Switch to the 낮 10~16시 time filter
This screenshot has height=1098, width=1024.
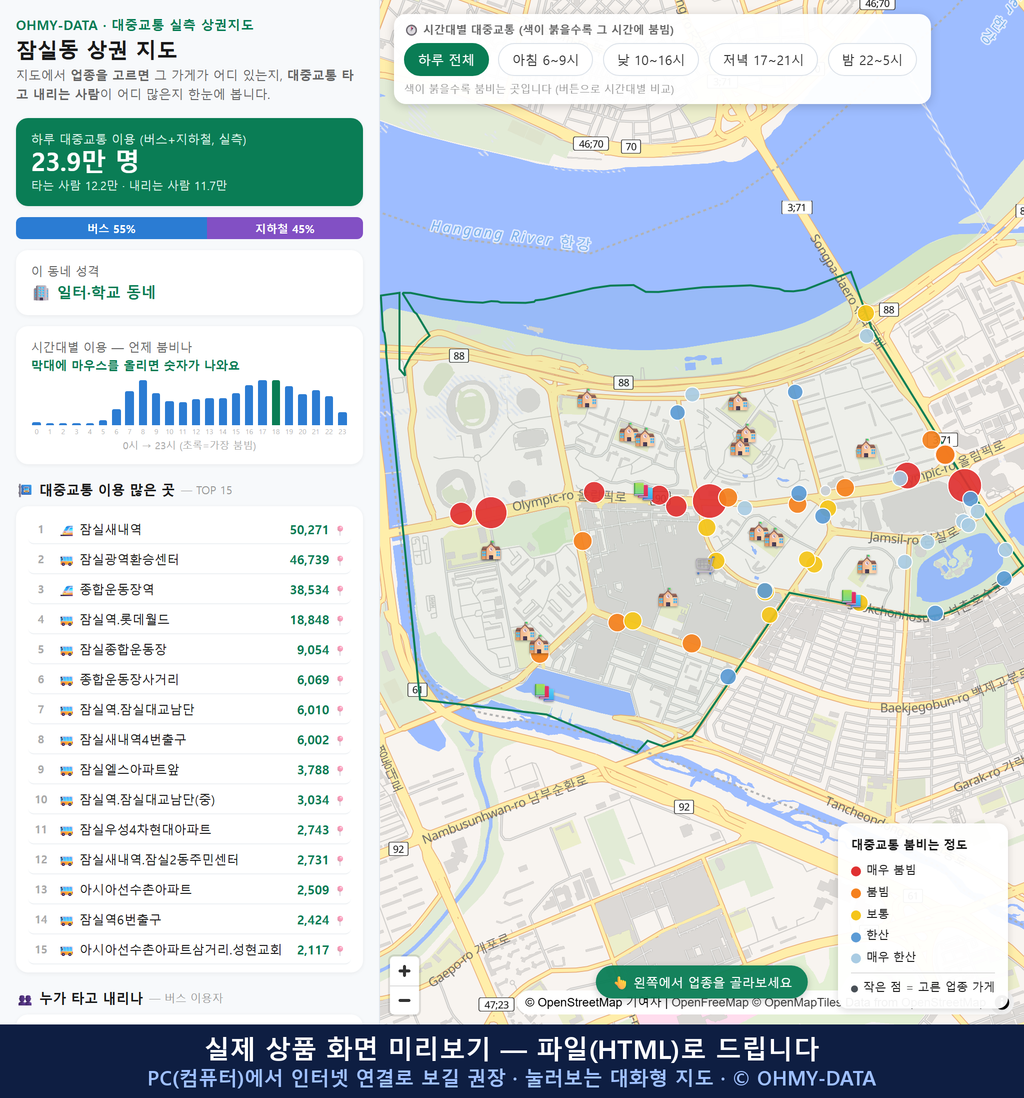[651, 60]
